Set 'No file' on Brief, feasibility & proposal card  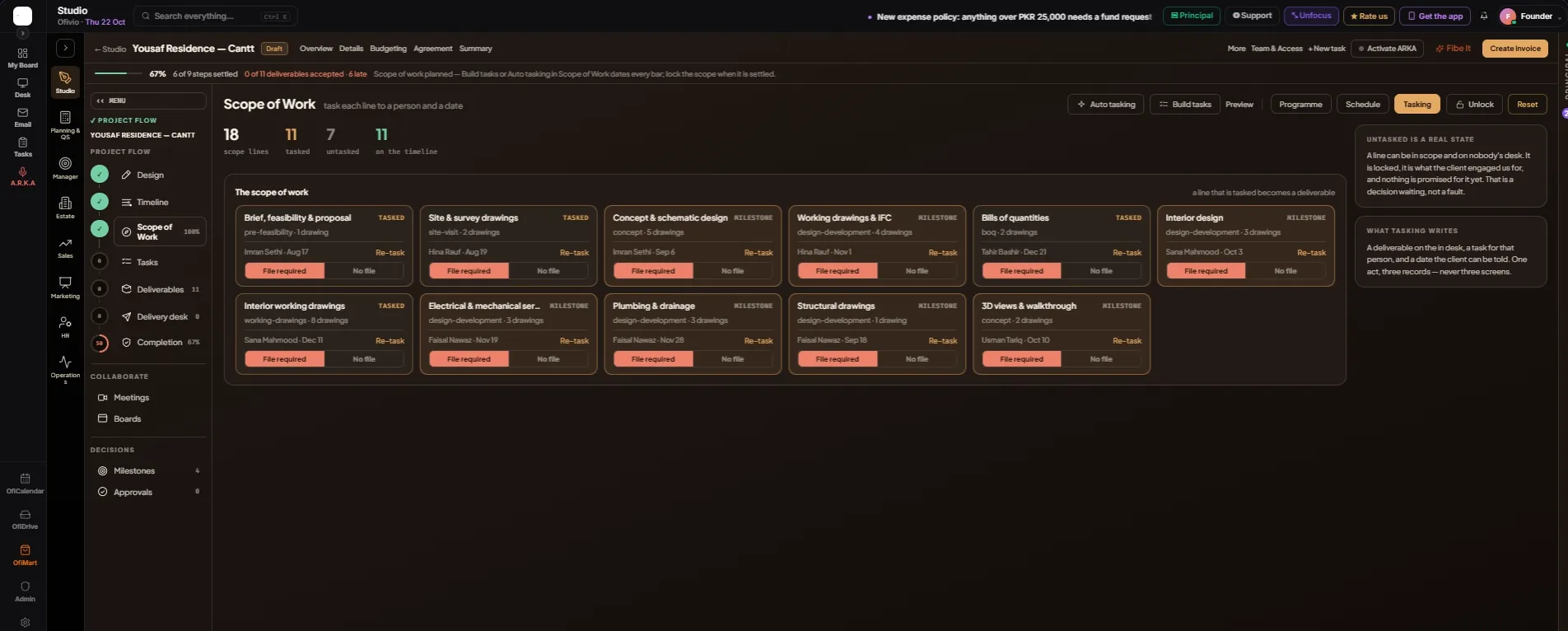(364, 271)
